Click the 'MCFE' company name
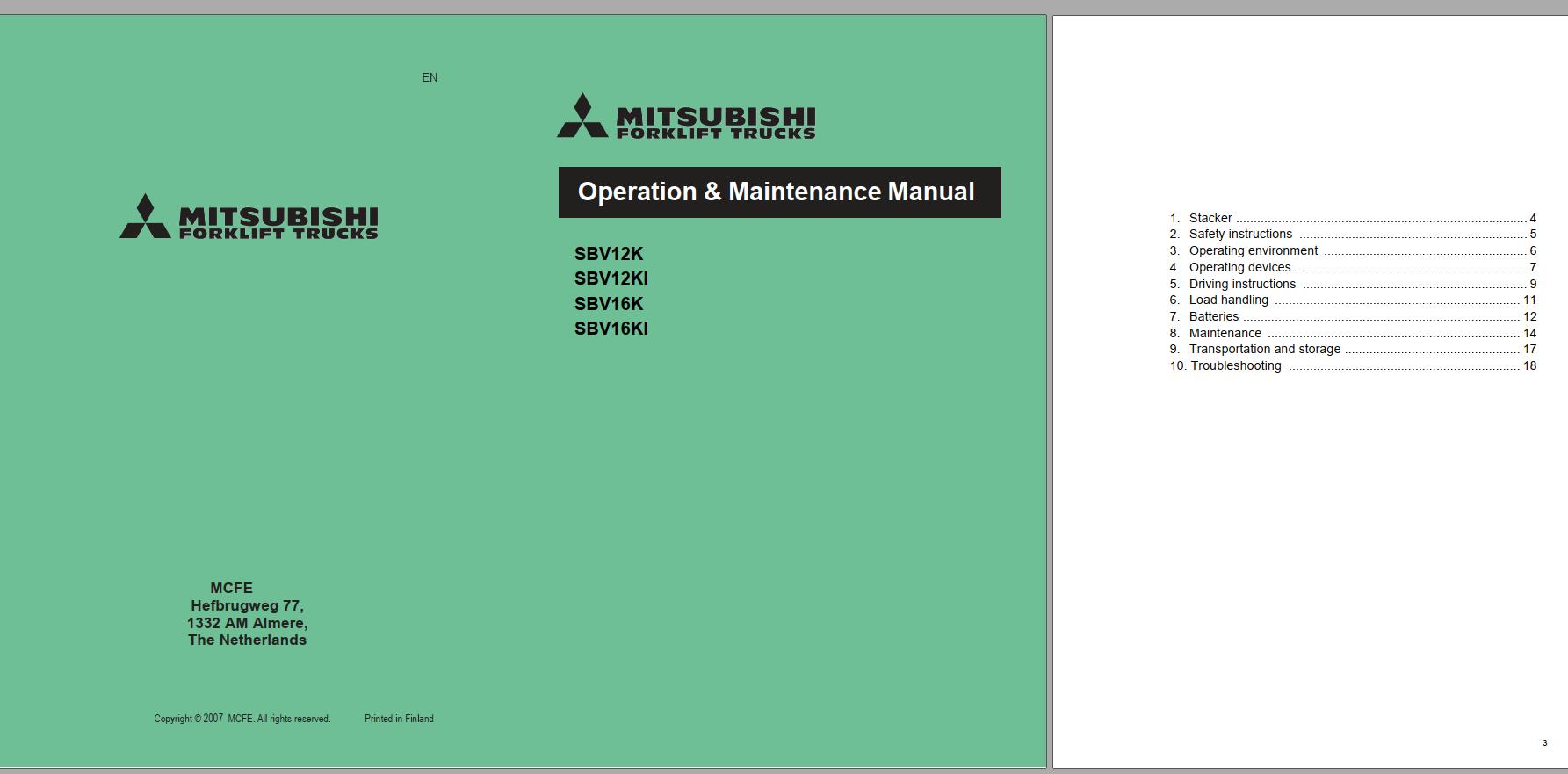The image size is (1568, 774). pos(231,588)
